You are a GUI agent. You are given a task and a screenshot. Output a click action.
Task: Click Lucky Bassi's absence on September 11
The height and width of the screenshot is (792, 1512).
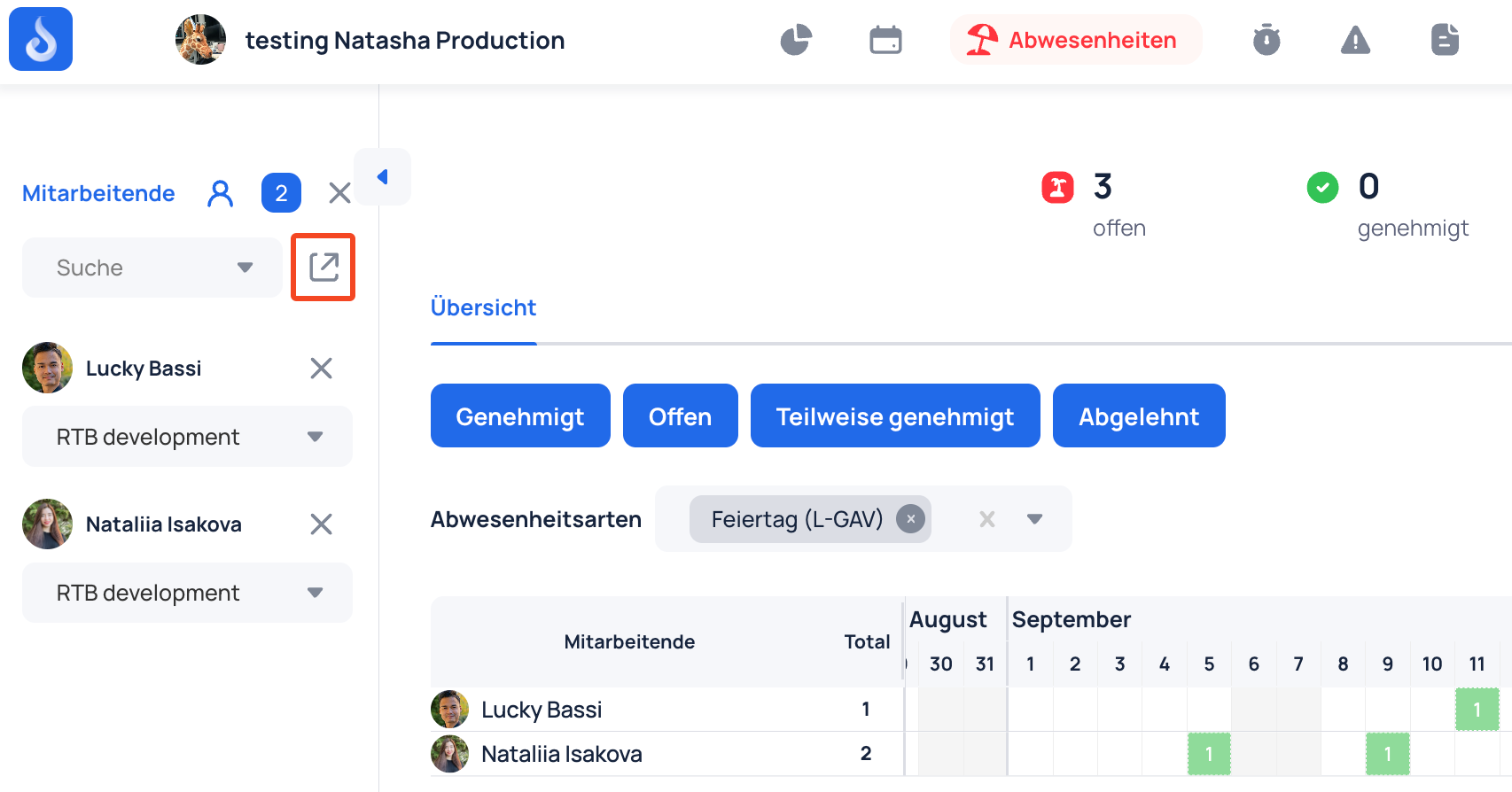pyautogui.click(x=1477, y=710)
